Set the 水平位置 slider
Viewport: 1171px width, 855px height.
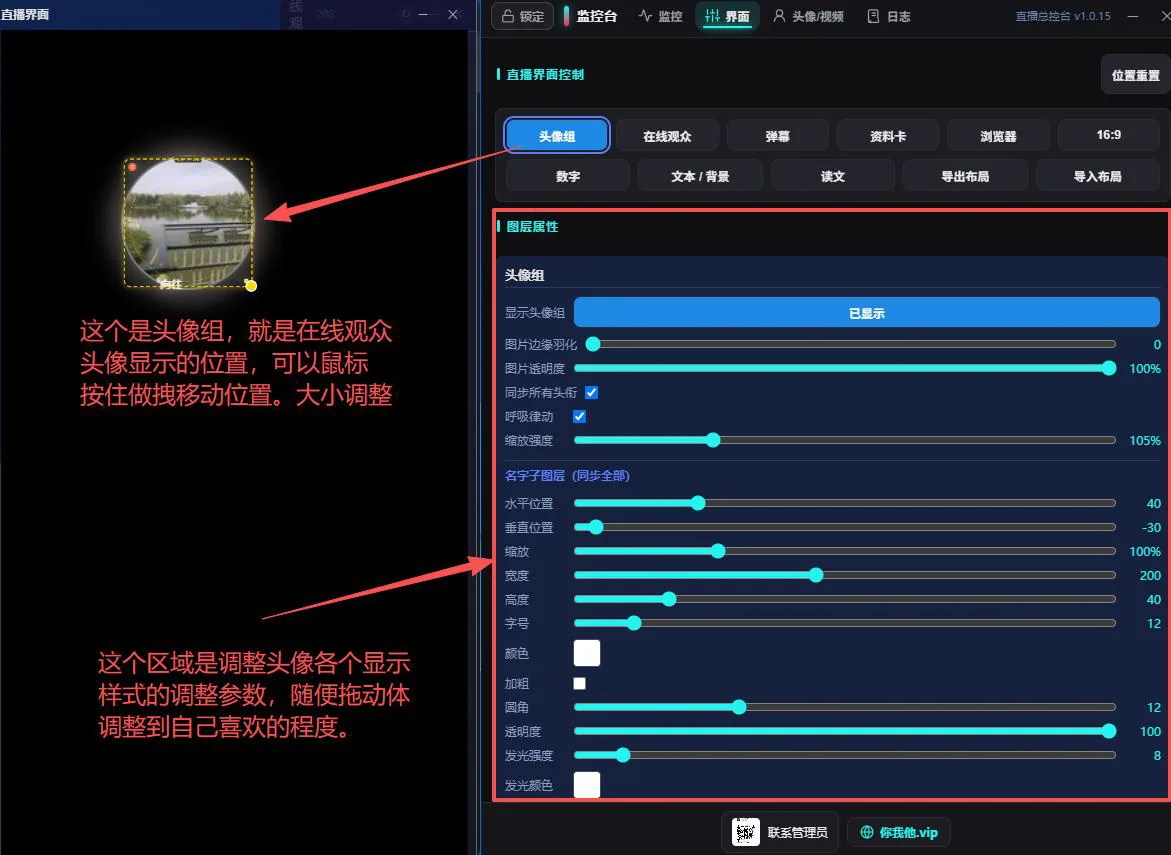pyautogui.click(x=845, y=503)
